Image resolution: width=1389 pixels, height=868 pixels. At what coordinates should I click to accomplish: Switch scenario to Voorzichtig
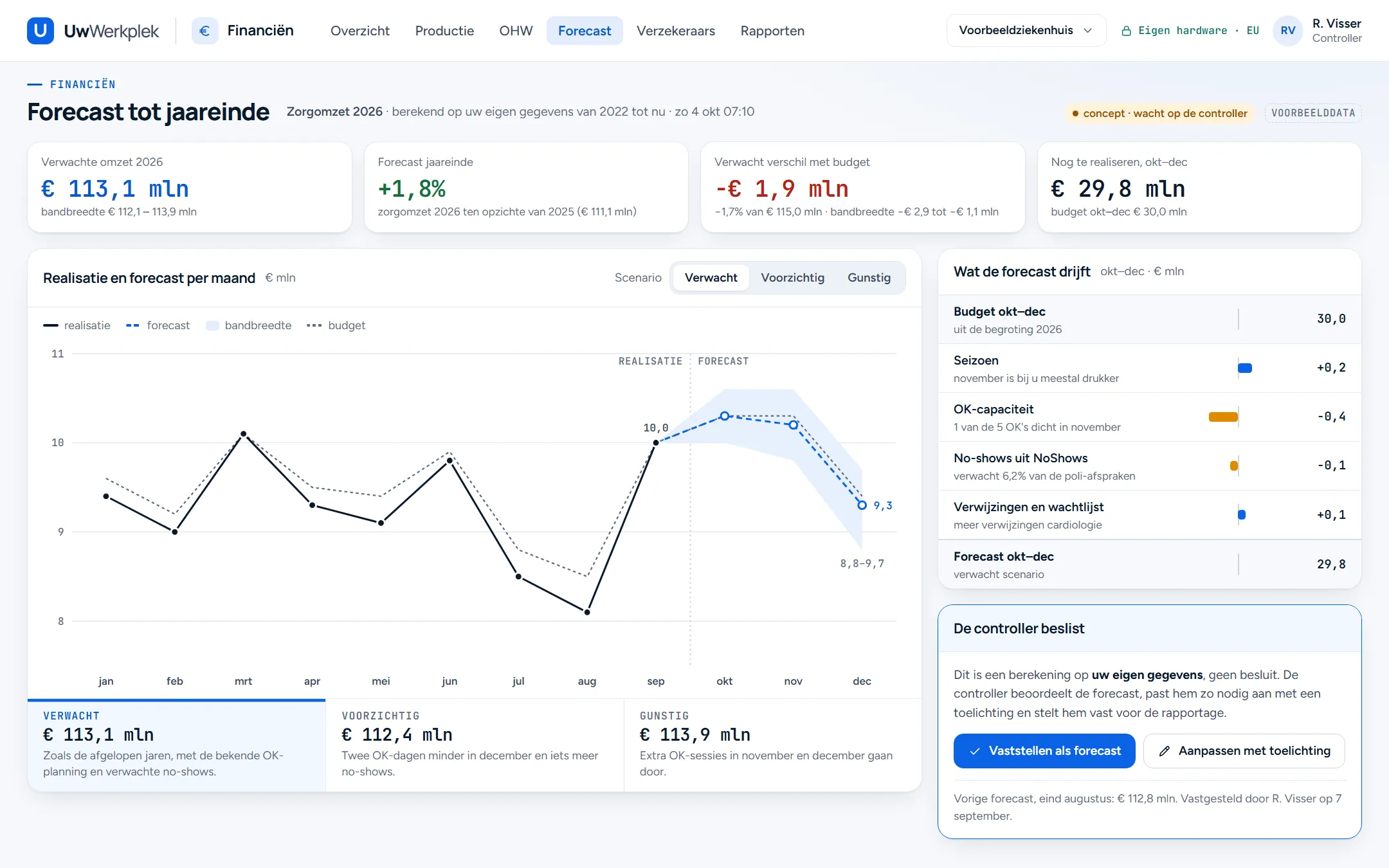tap(792, 278)
